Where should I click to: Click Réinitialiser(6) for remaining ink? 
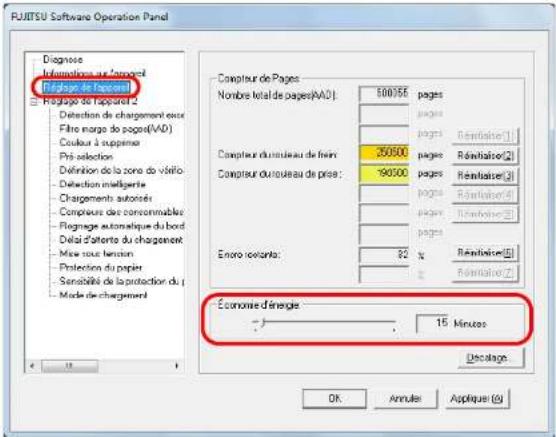pos(485,253)
